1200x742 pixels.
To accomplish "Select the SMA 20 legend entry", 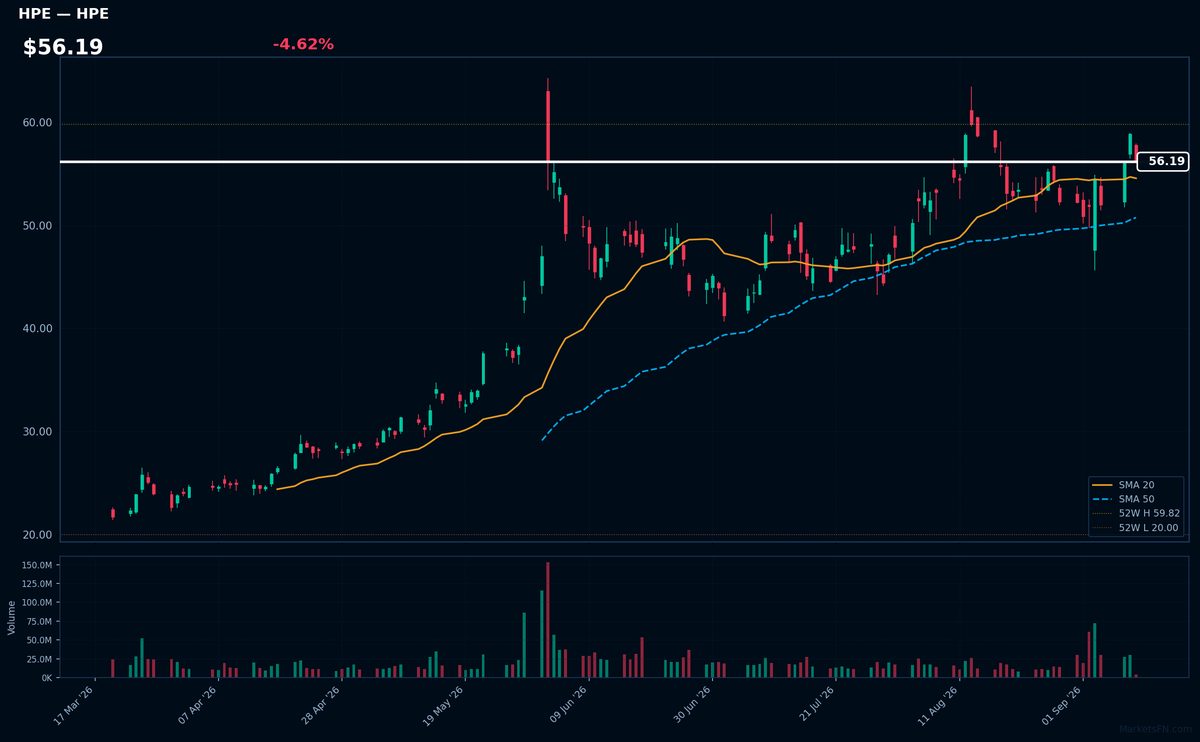I will (x=1136, y=484).
